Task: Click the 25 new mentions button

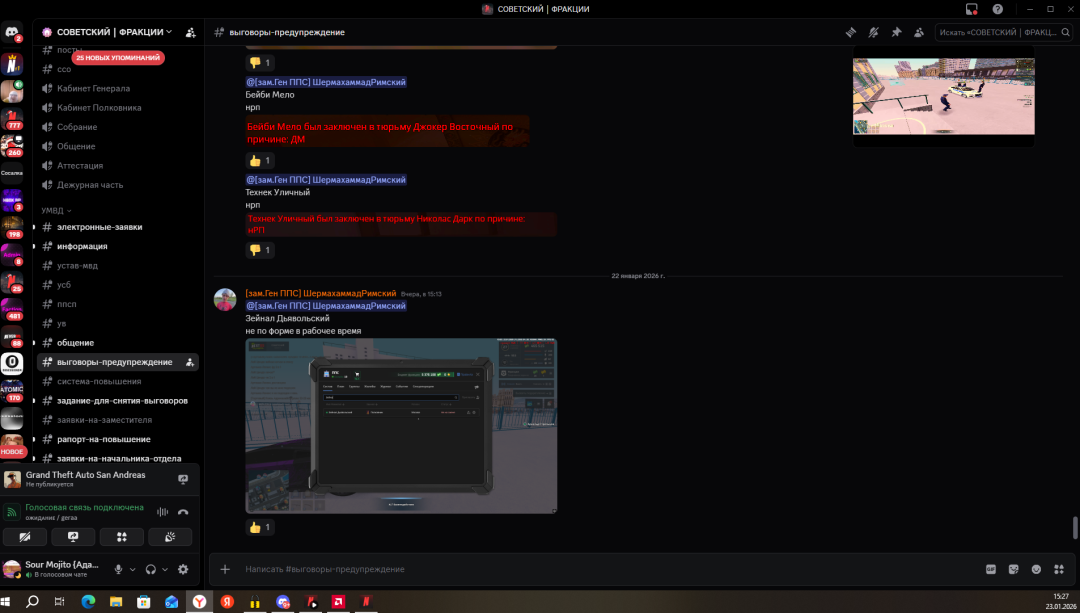Action: [x=118, y=58]
